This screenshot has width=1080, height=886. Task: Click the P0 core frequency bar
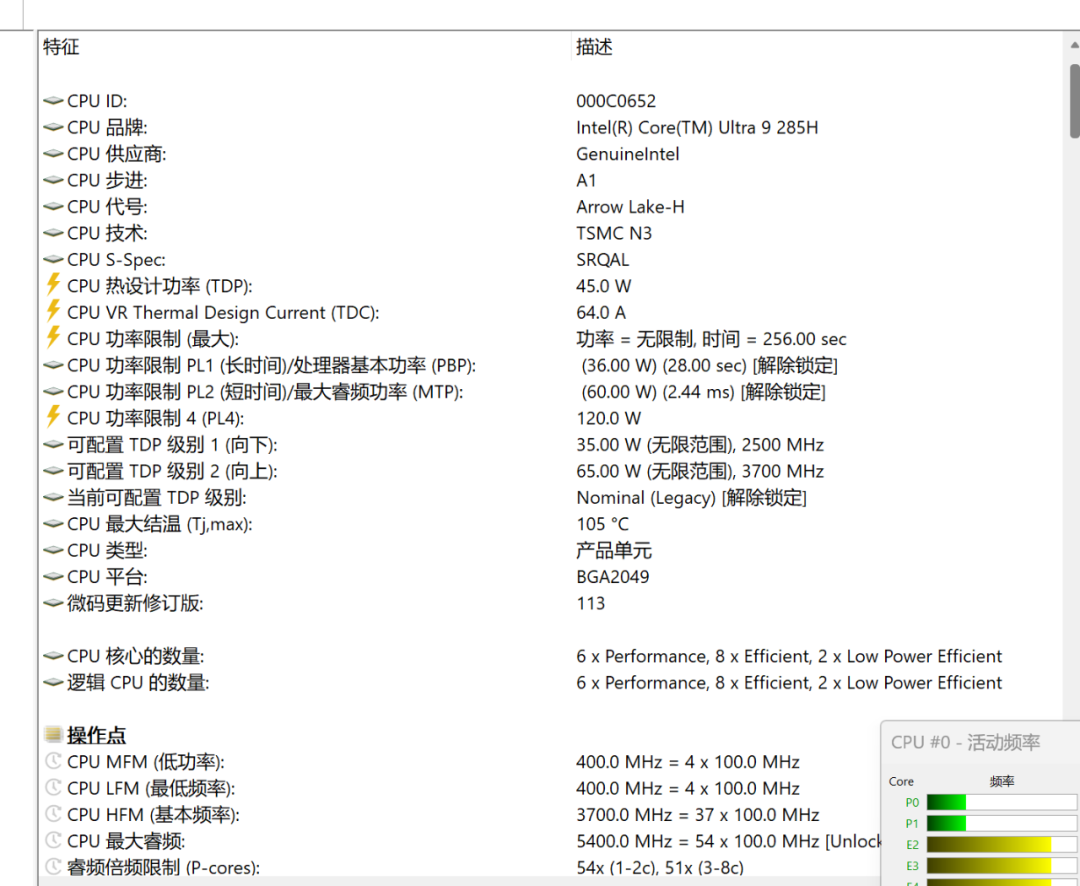coord(1001,802)
